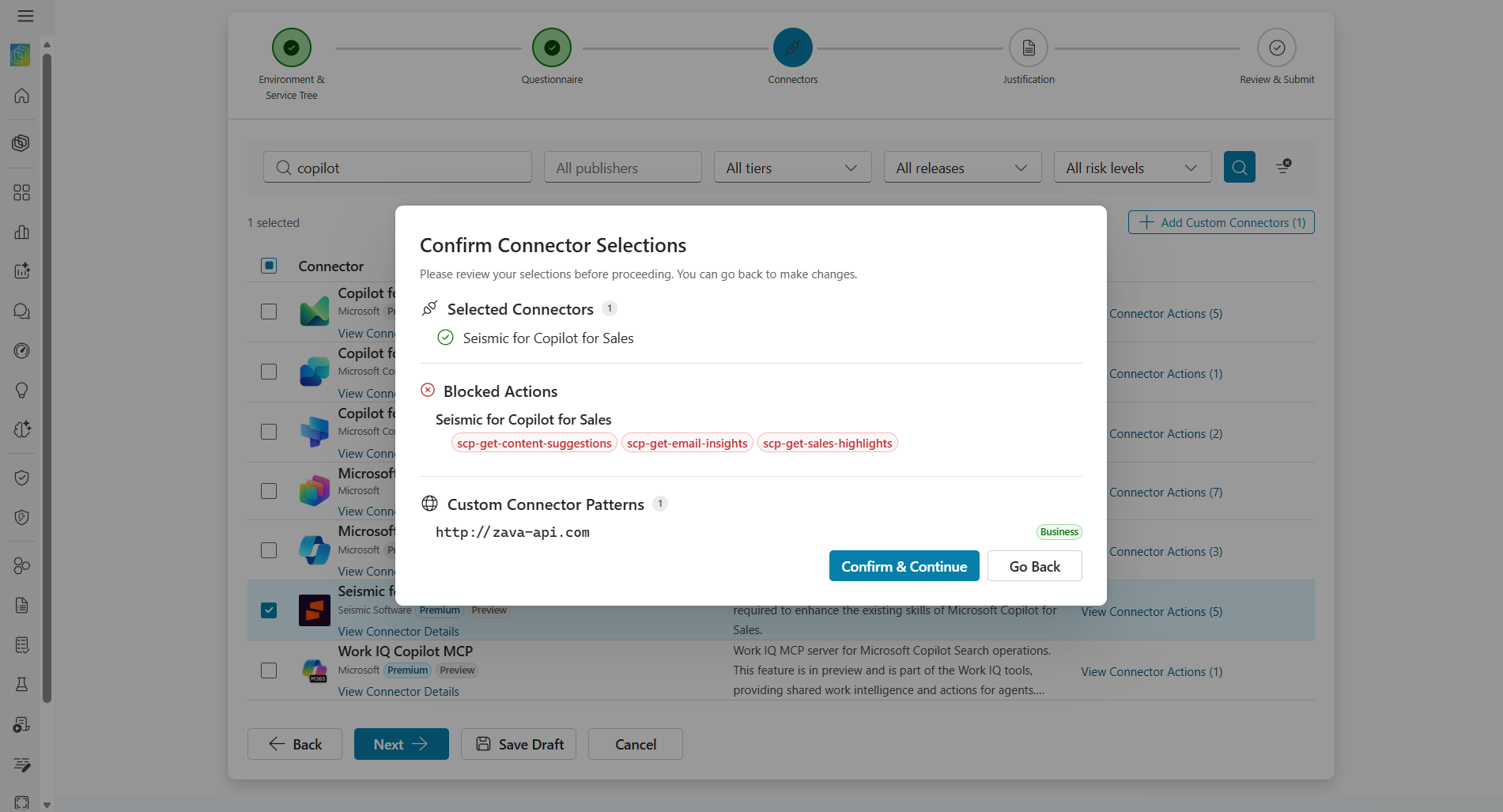Open the checklist document icon in sidebar
Viewport: 1503px width, 812px height.
[x=22, y=645]
